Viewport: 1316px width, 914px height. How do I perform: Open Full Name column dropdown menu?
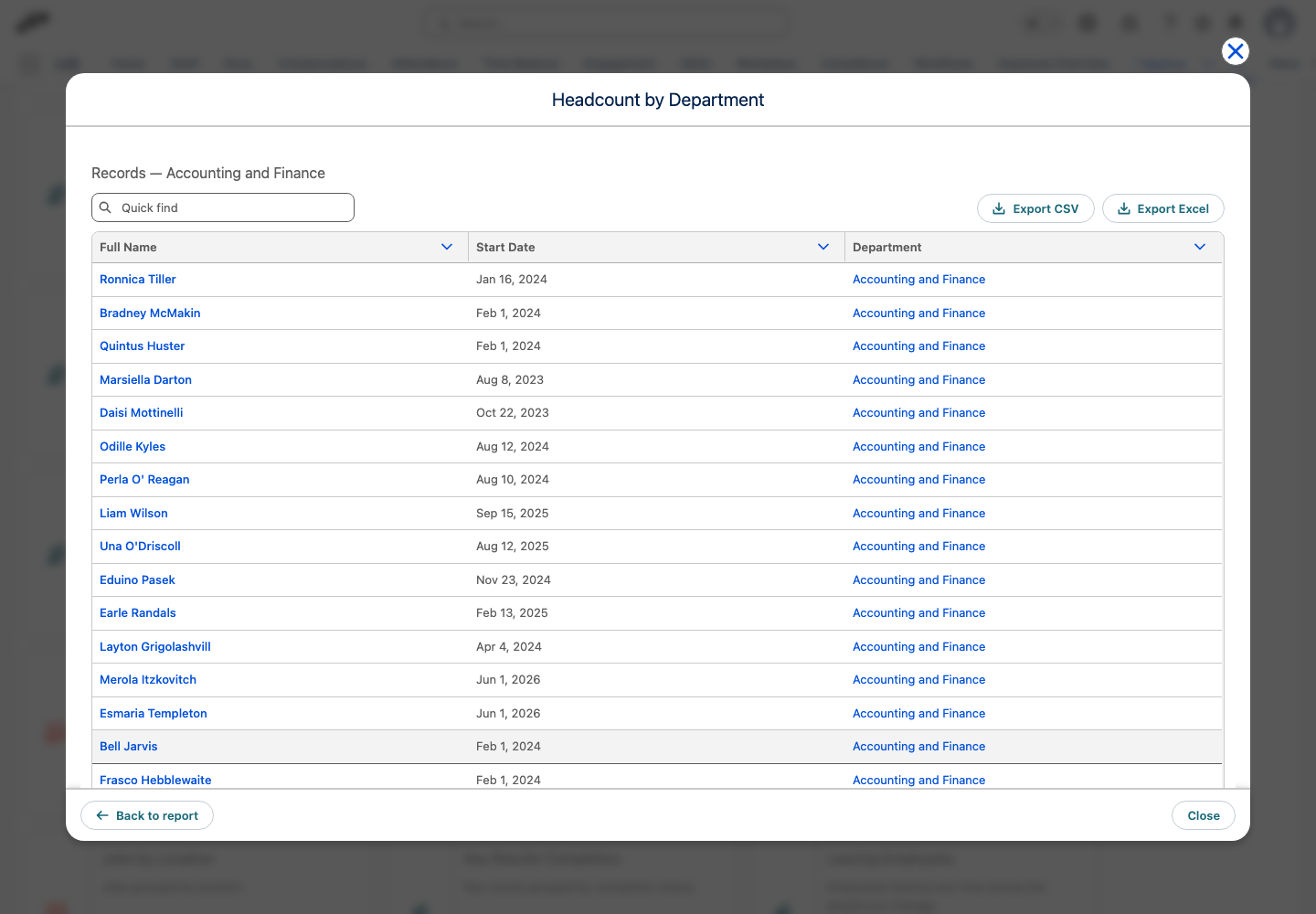447,247
